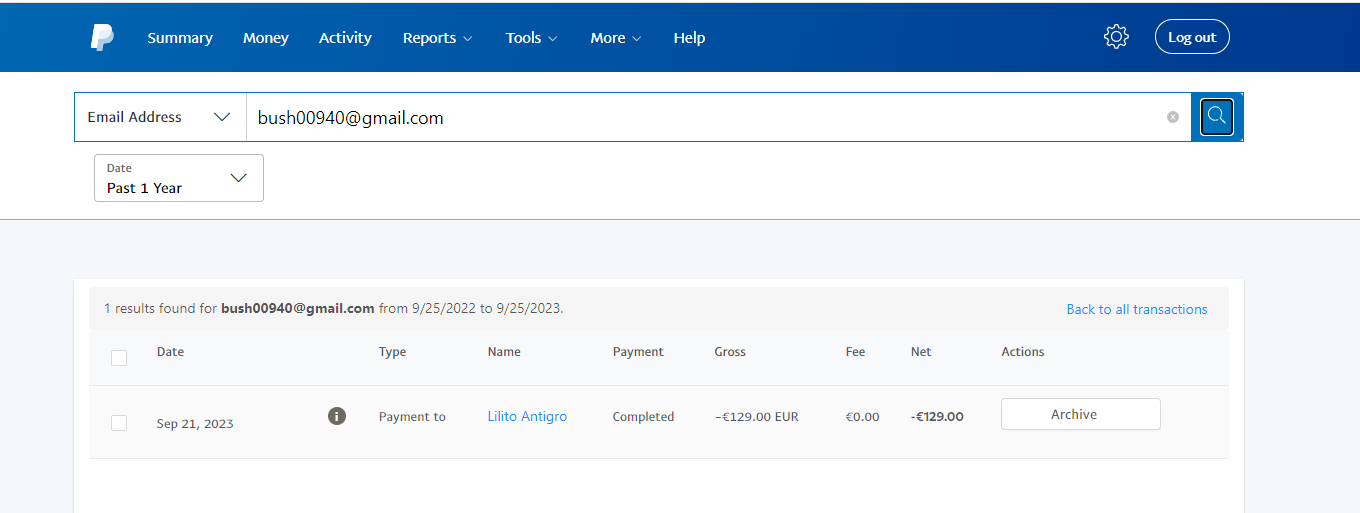Screen dimensions: 1360x513
Task: Follow the Back to all transactions link
Action: (x=1137, y=309)
